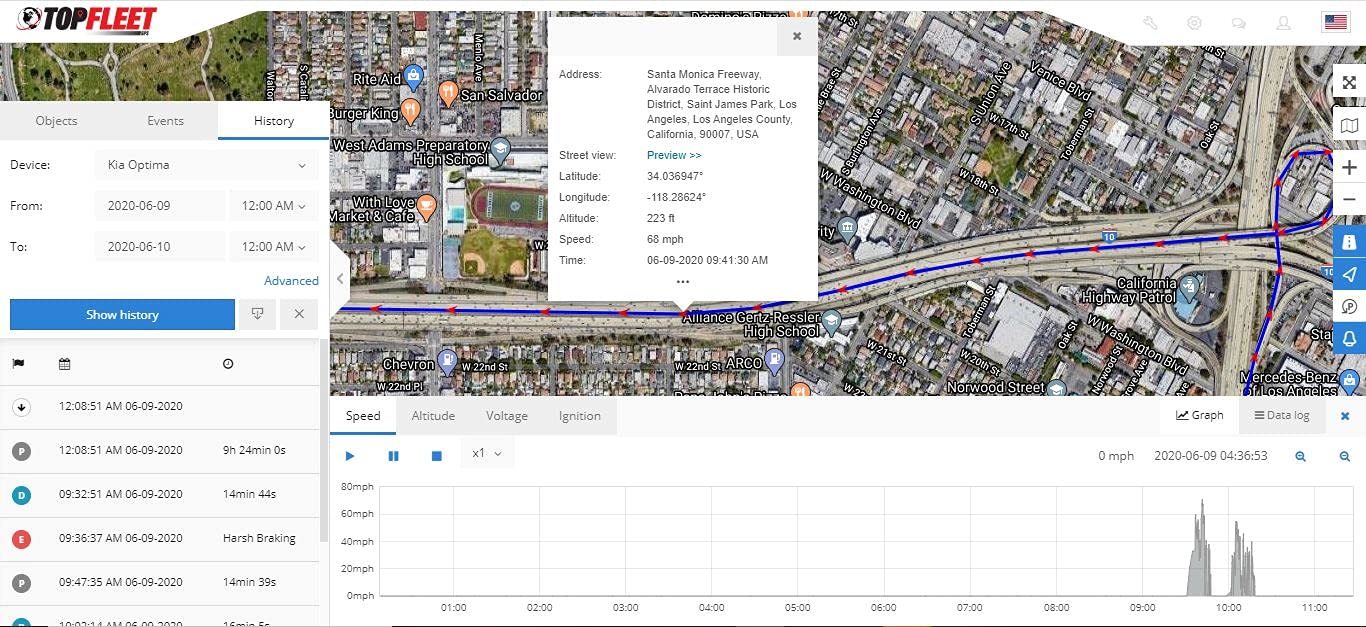Image resolution: width=1366 pixels, height=627 pixels.
Task: Expand popup details with three dots
Action: (683, 282)
